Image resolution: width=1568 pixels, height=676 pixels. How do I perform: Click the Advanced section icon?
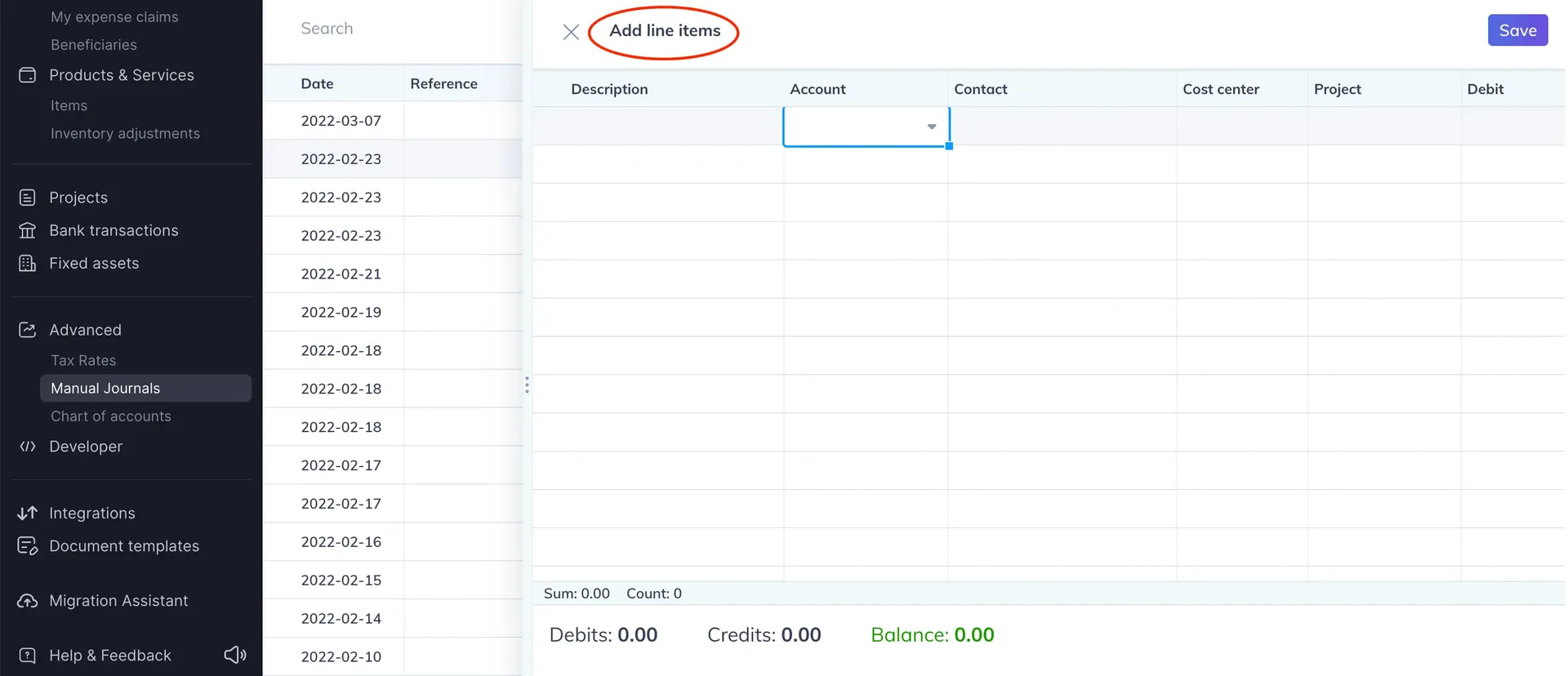click(28, 330)
